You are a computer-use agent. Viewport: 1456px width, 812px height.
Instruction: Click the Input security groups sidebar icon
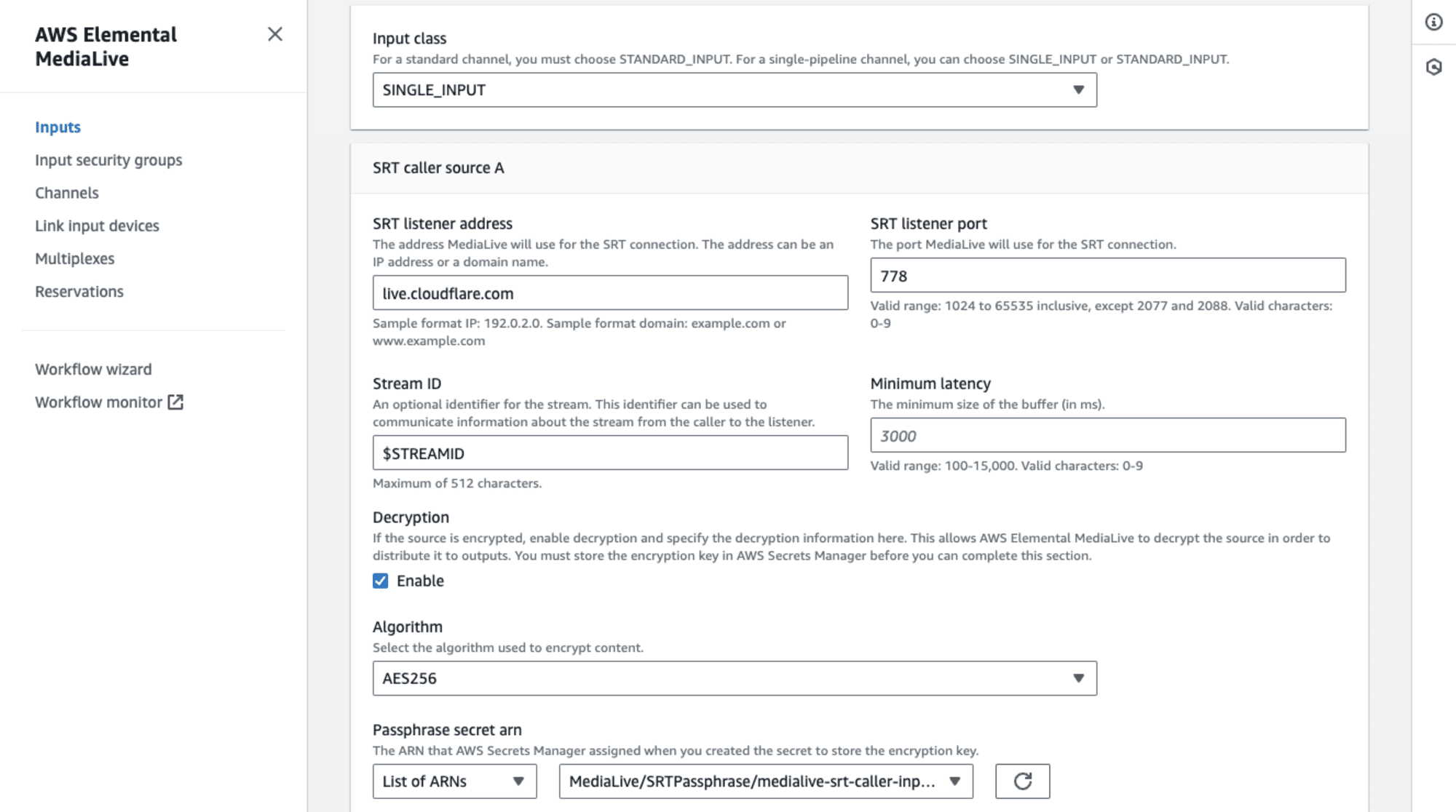108,160
